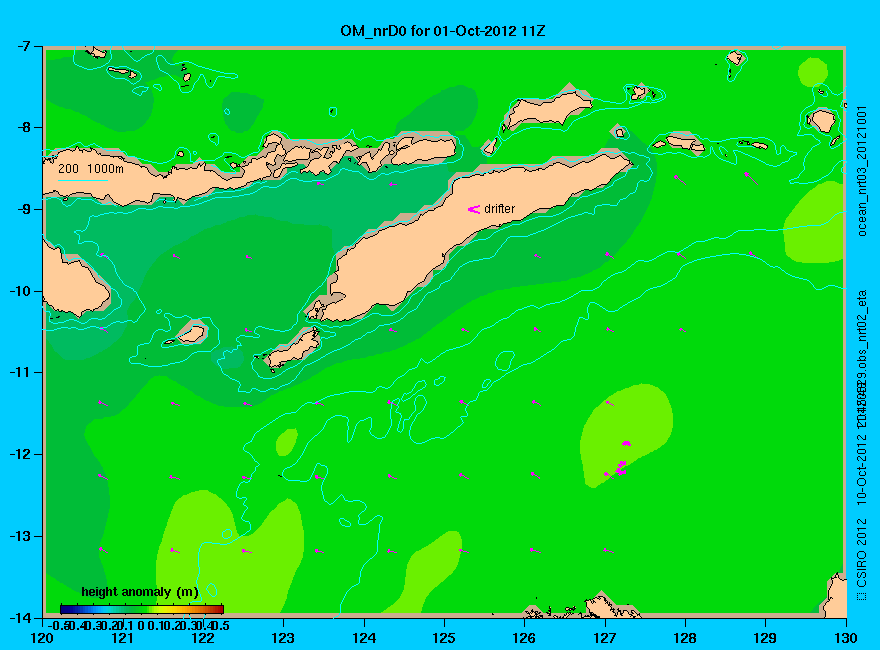Click the "drifter" legend label
Screen dimensions: 880x650
coord(499,209)
